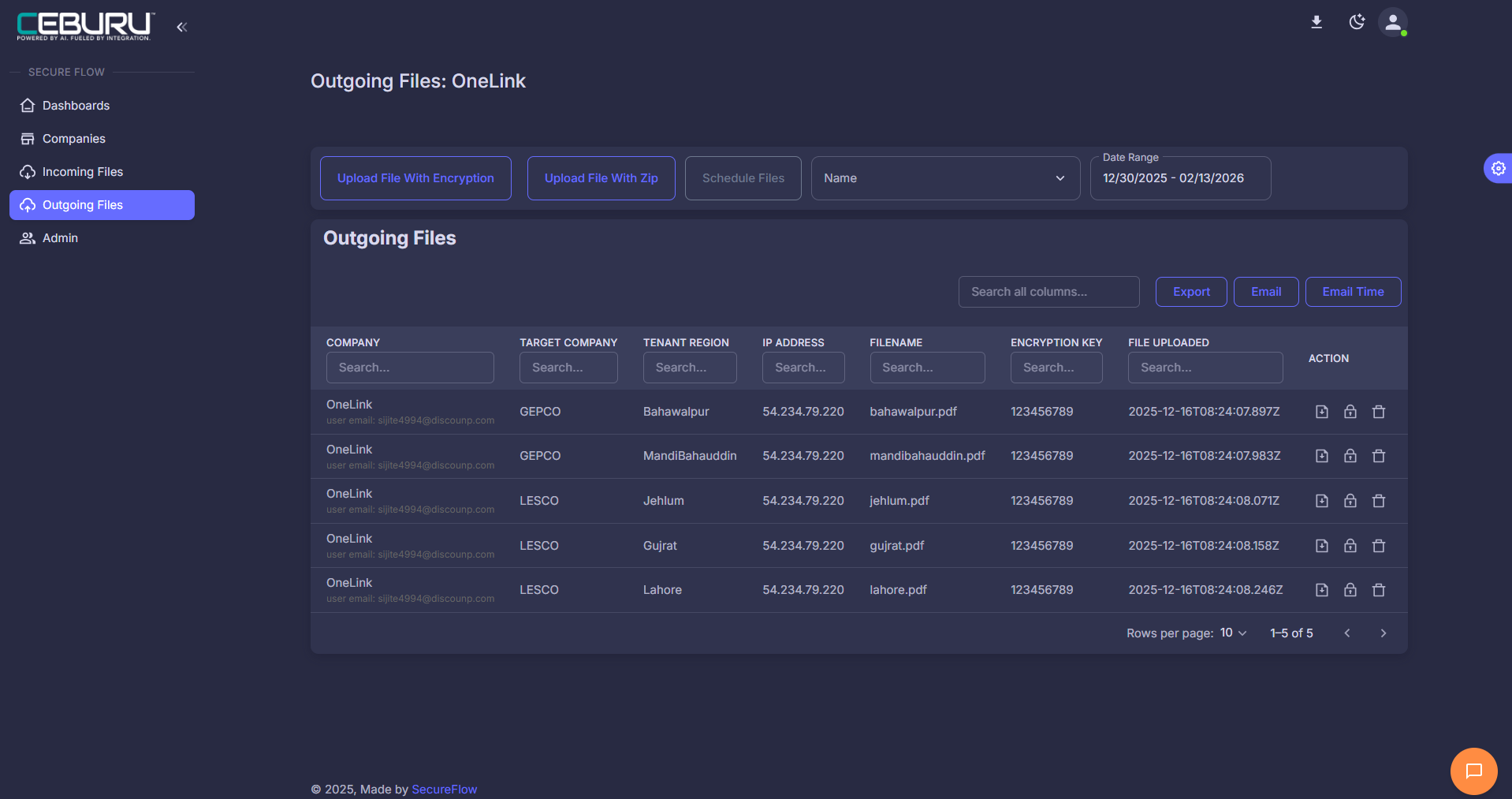Navigate to Incoming Files
Image resolution: width=1512 pixels, height=799 pixels.
pyautogui.click(x=102, y=172)
